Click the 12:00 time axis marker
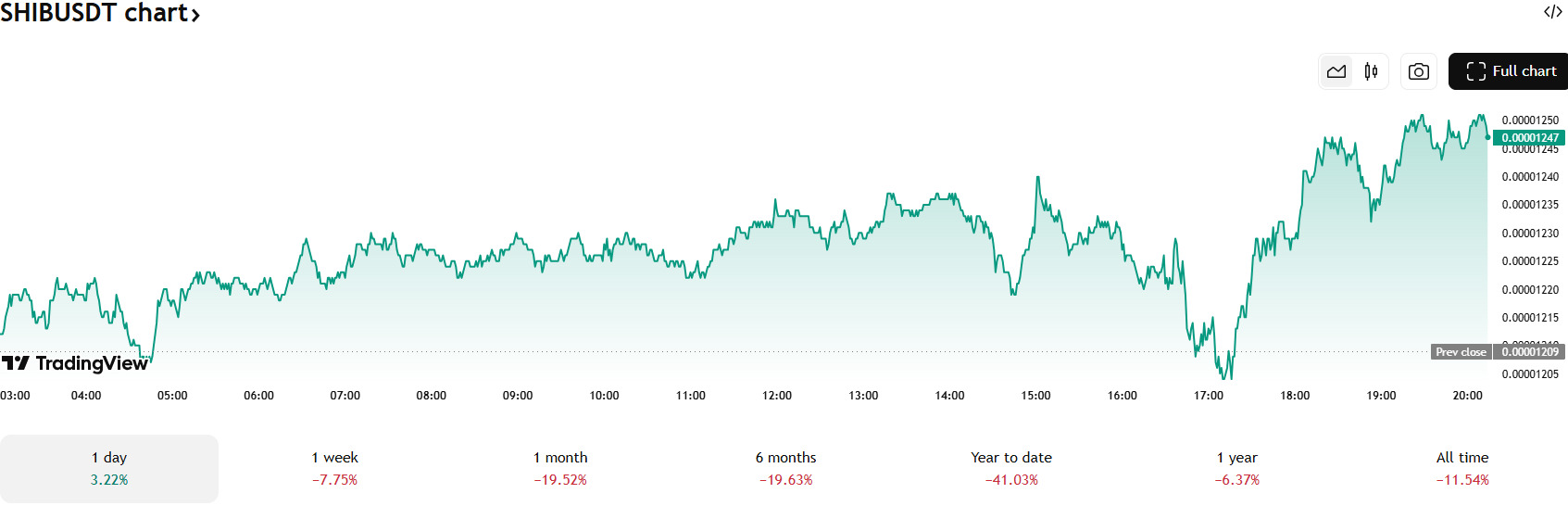Image resolution: width=1568 pixels, height=506 pixels. 777,396
